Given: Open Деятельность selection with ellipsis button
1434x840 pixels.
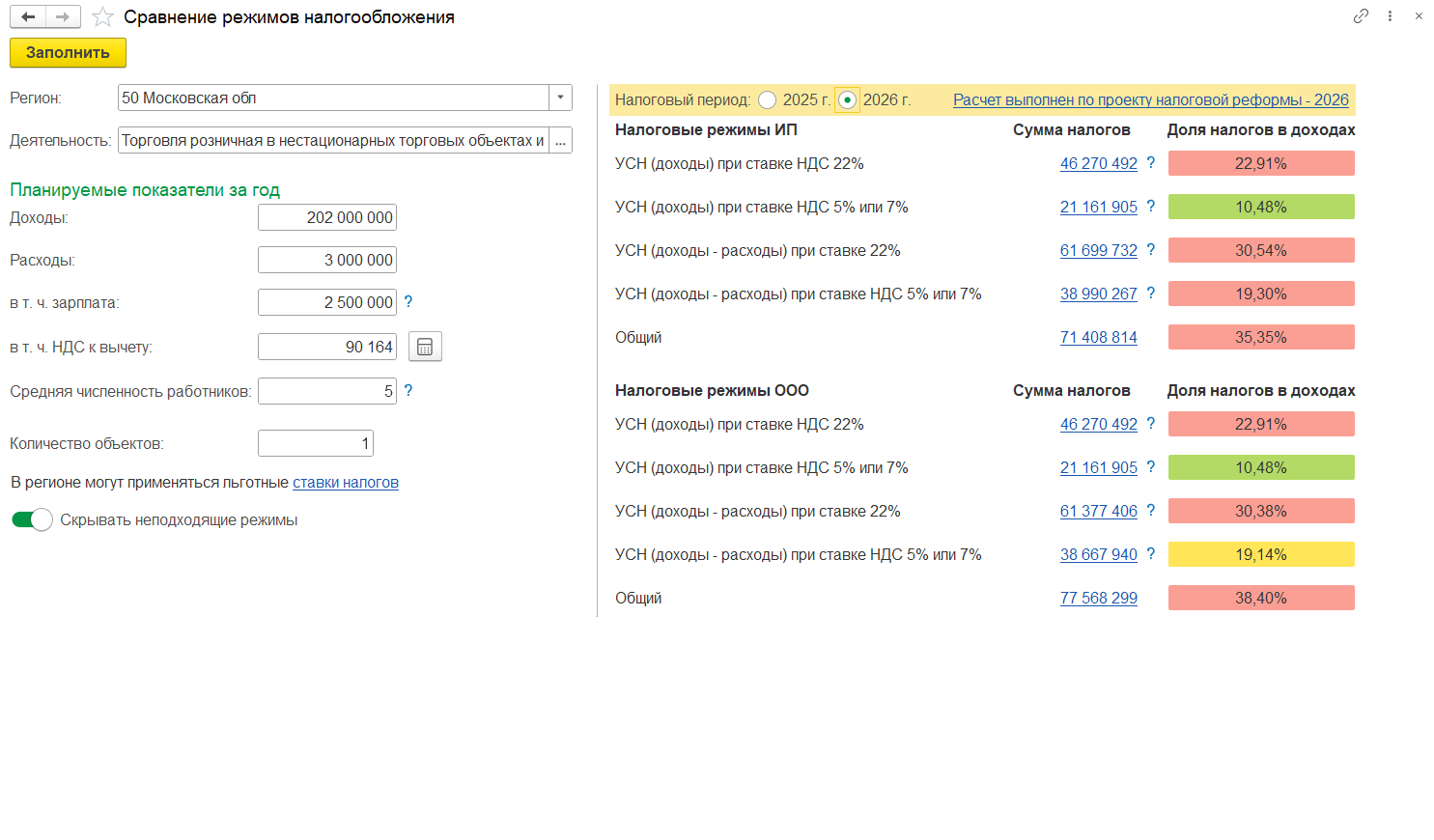Looking at the screenshot, I should 560,141.
